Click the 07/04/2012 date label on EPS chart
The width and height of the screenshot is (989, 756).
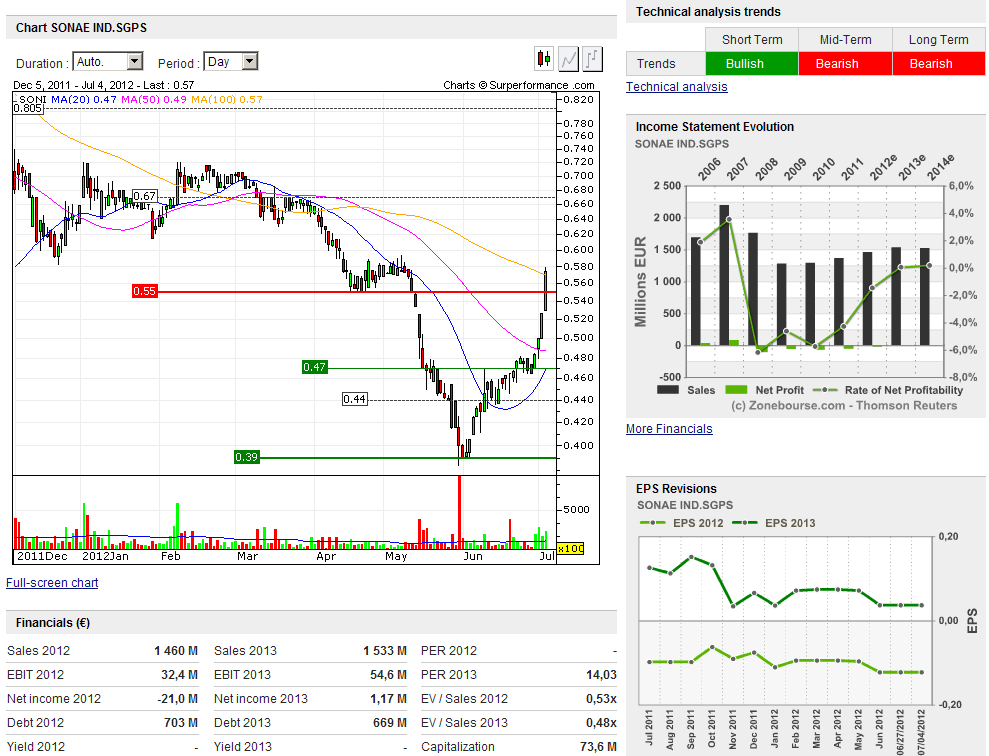[x=922, y=732]
